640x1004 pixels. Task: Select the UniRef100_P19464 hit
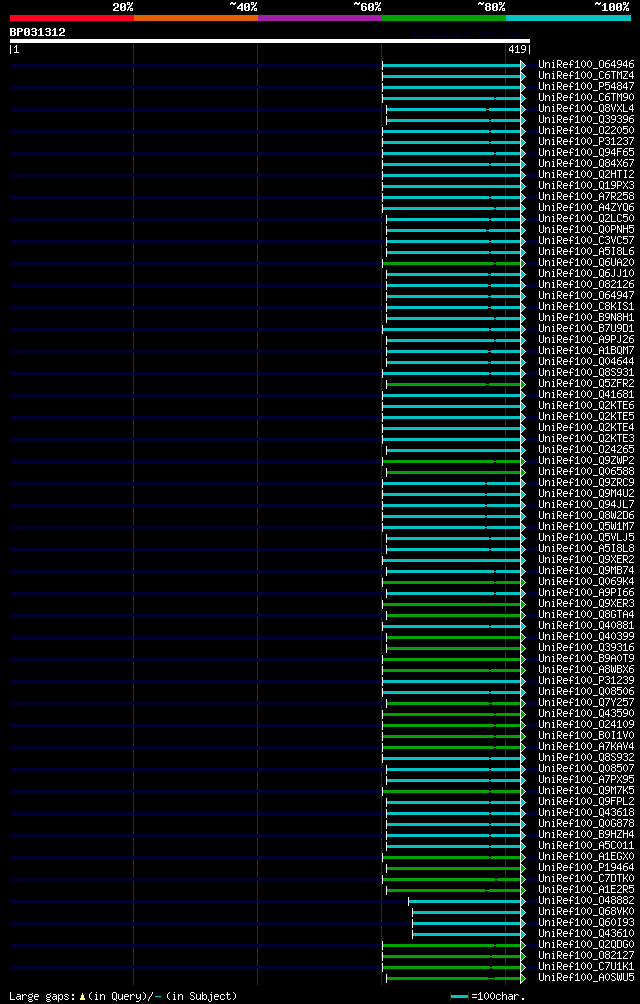586,868
